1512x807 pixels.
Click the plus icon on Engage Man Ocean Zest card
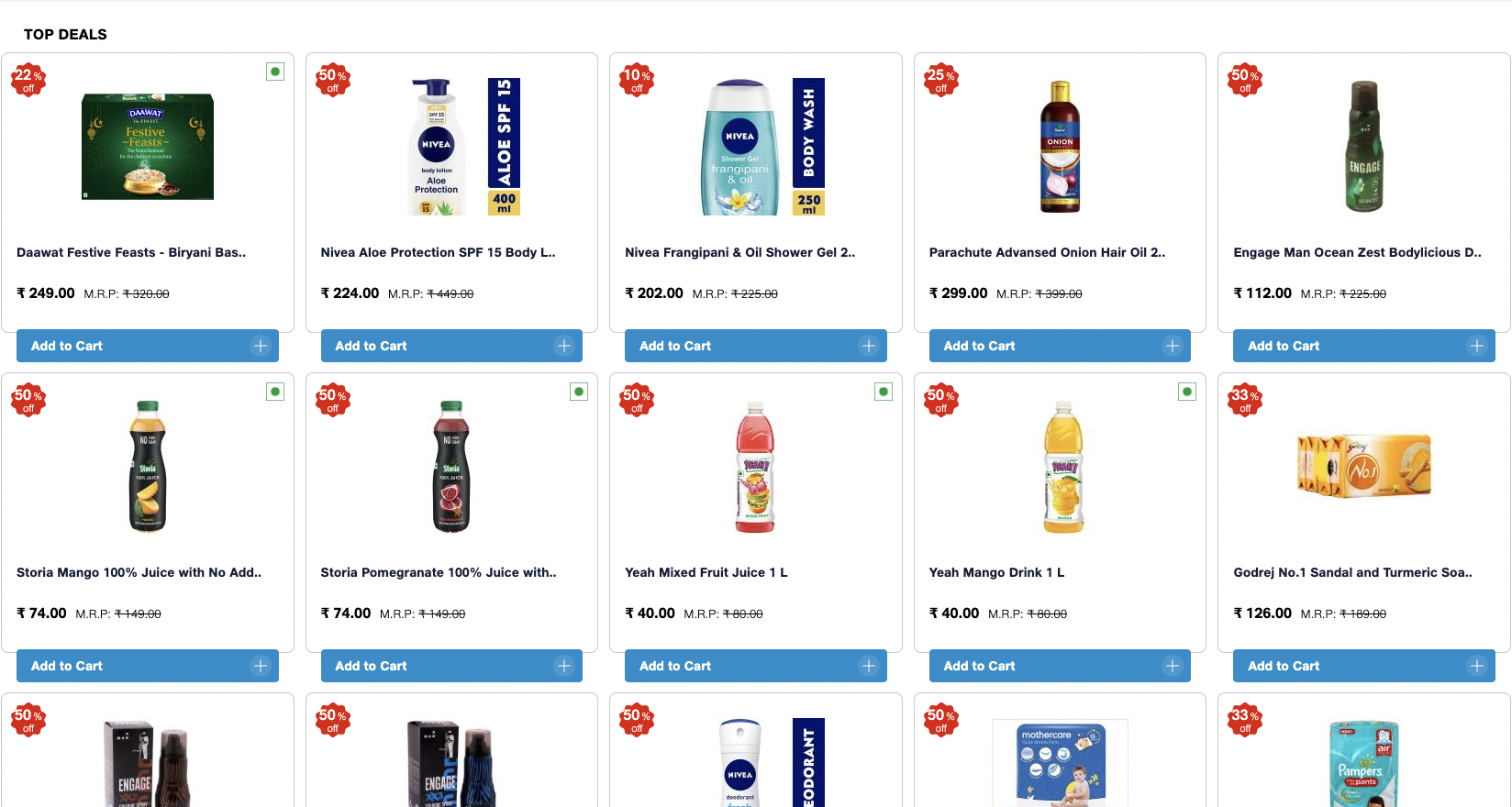pos(1476,346)
